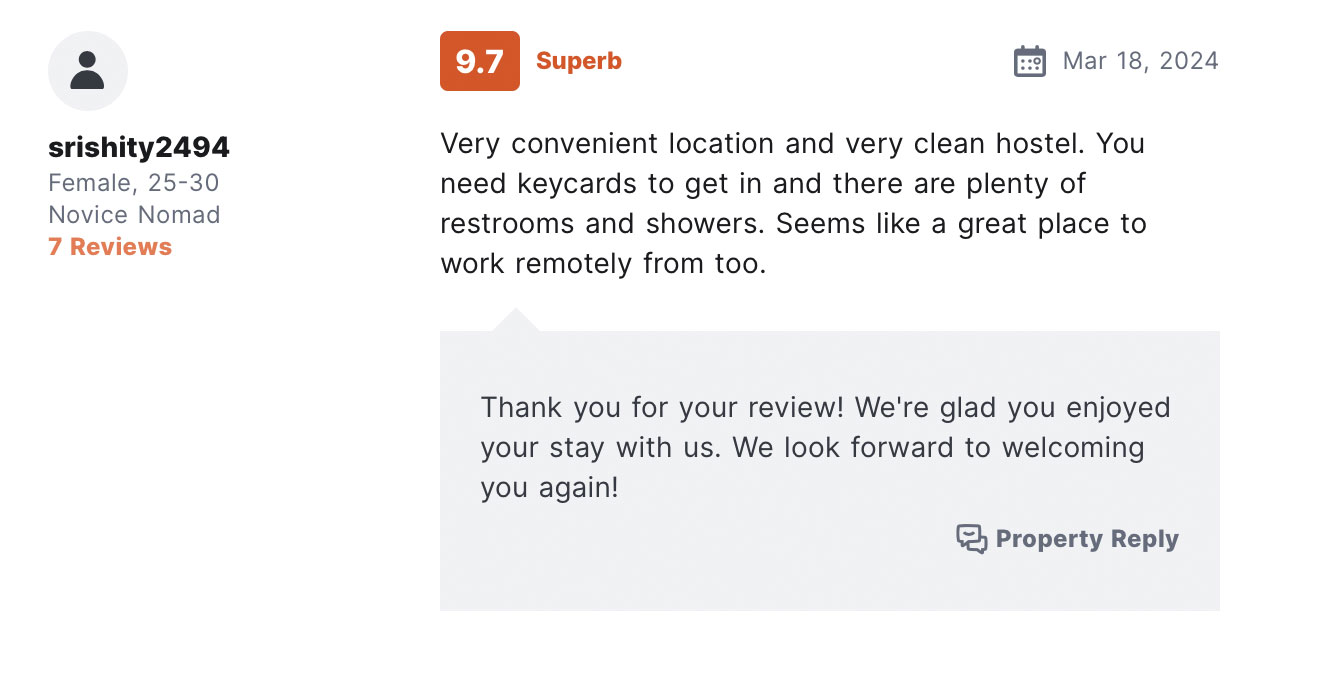Click the orange 9.7 rating badge
The image size is (1320, 700).
click(480, 61)
